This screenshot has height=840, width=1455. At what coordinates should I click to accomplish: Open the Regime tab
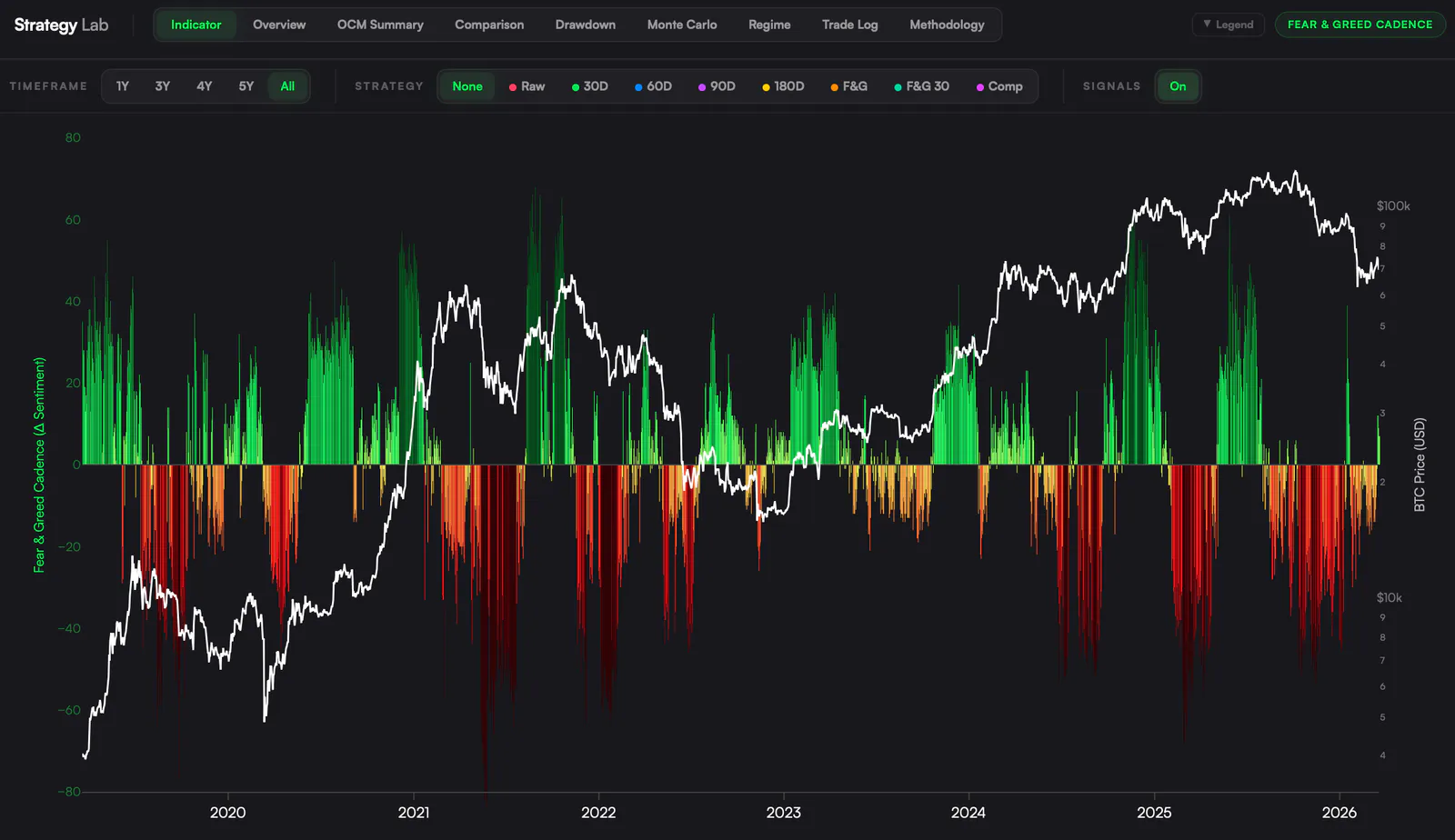769,25
